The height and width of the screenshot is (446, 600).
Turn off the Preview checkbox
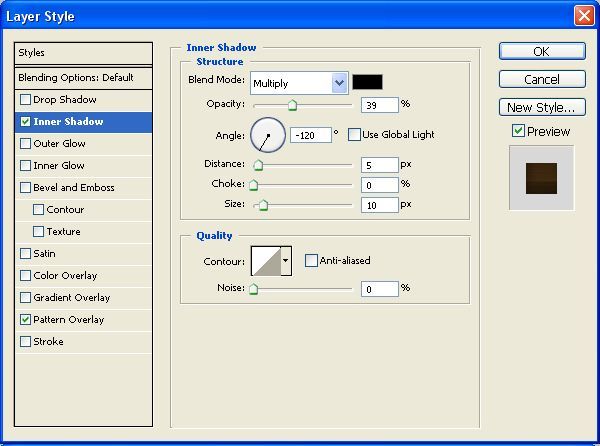click(x=518, y=131)
